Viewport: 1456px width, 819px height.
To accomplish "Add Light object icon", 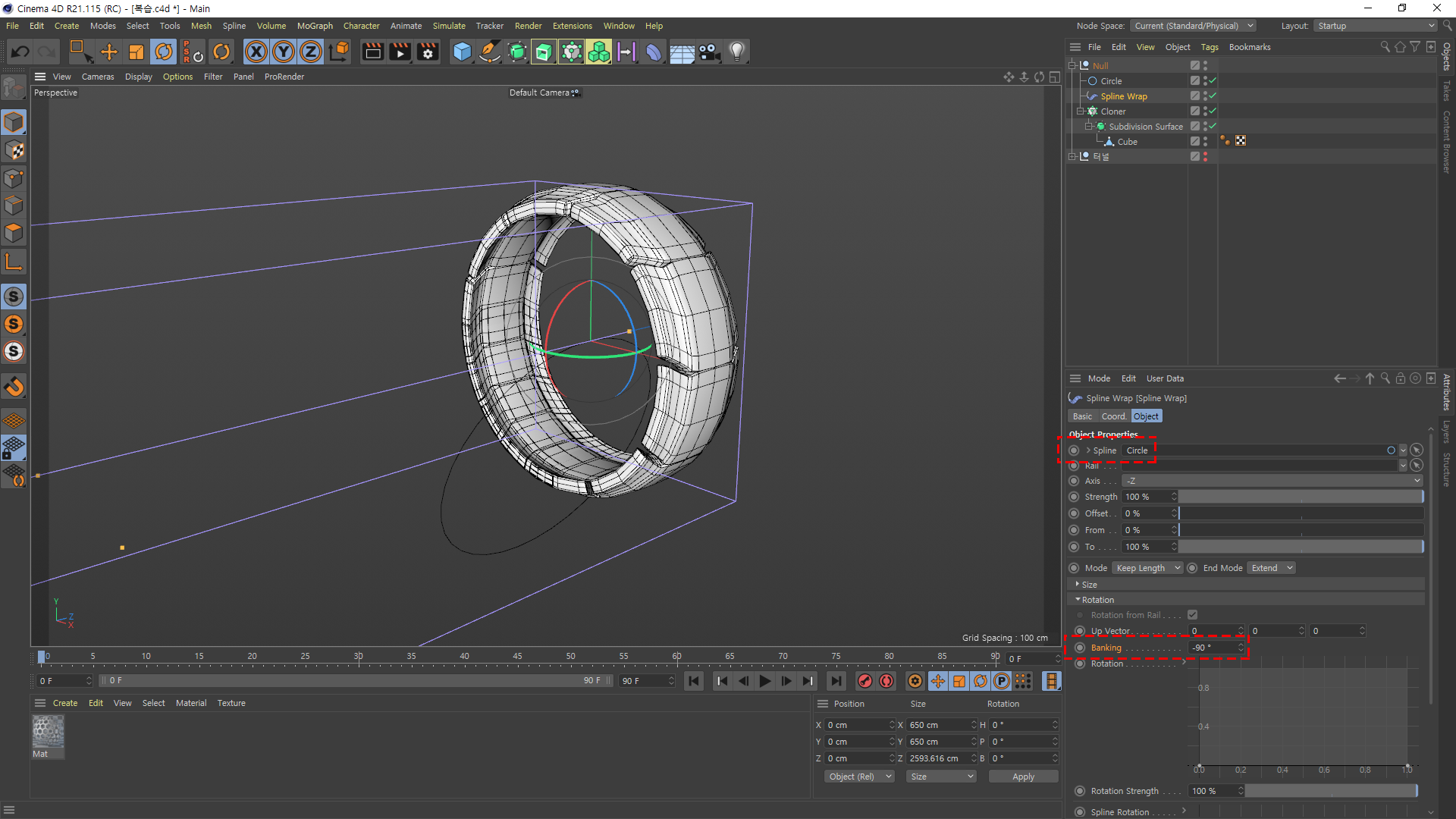I will (736, 52).
